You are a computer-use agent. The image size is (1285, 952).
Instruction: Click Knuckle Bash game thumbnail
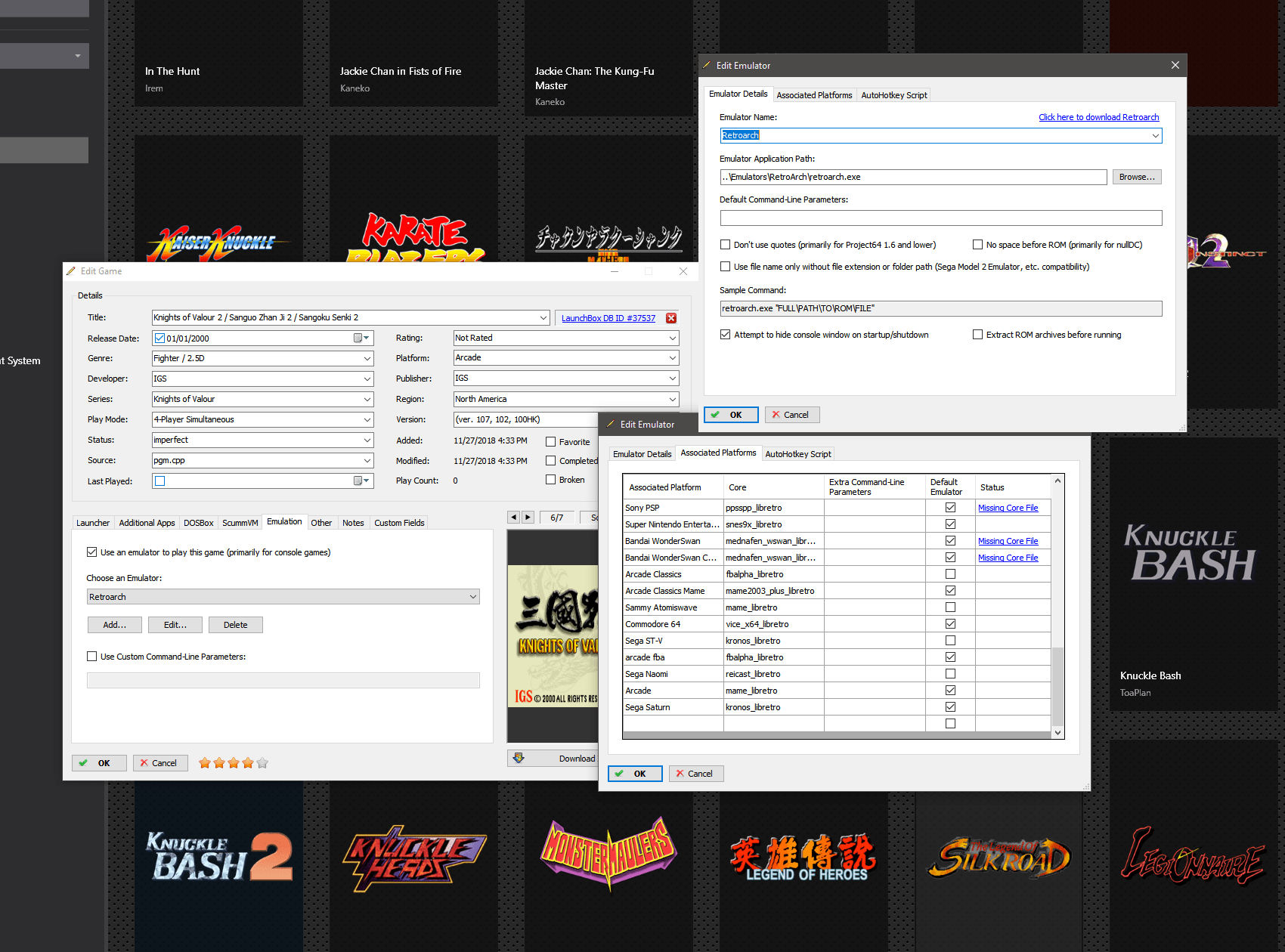coord(1194,573)
